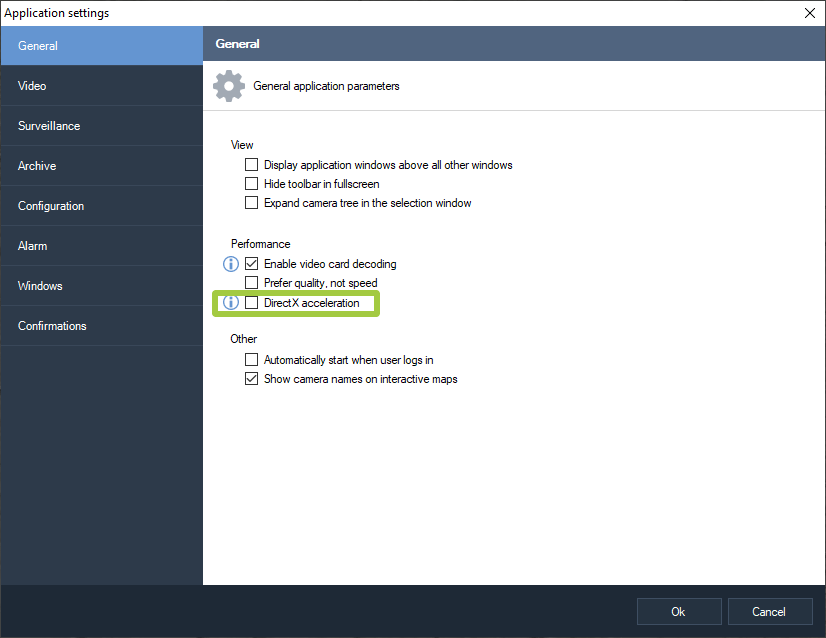Tick Expand camera tree in selection window
This screenshot has width=826, height=638.
click(x=252, y=203)
